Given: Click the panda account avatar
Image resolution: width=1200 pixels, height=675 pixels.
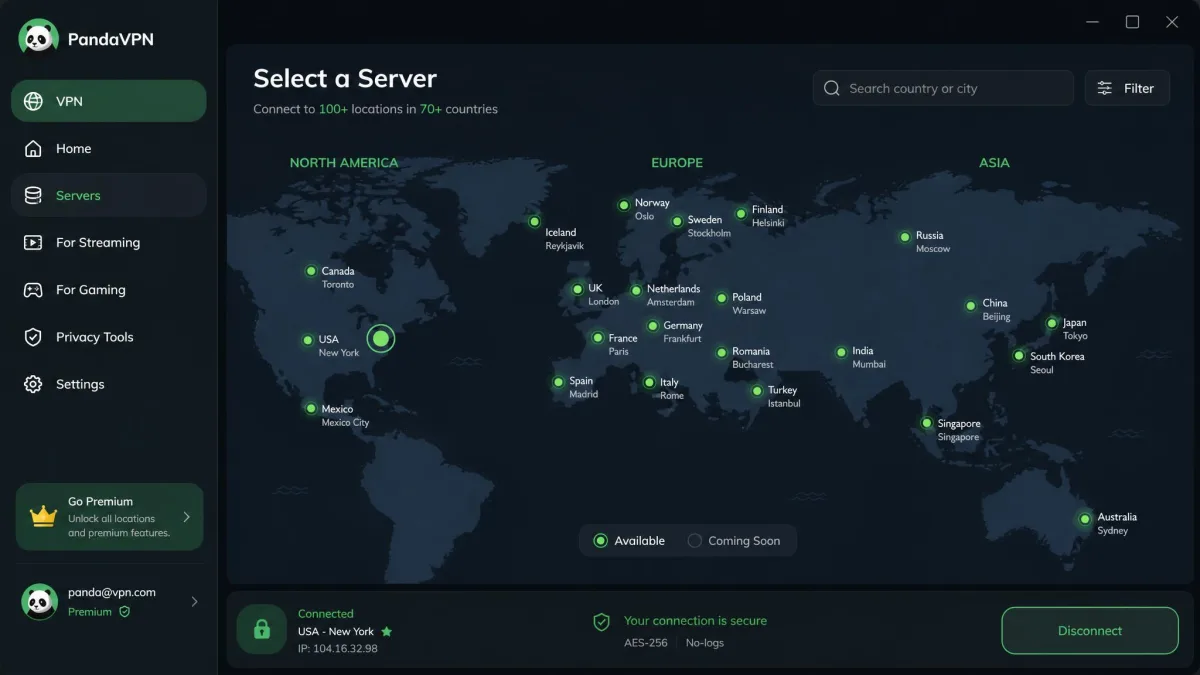Looking at the screenshot, I should pos(39,601).
